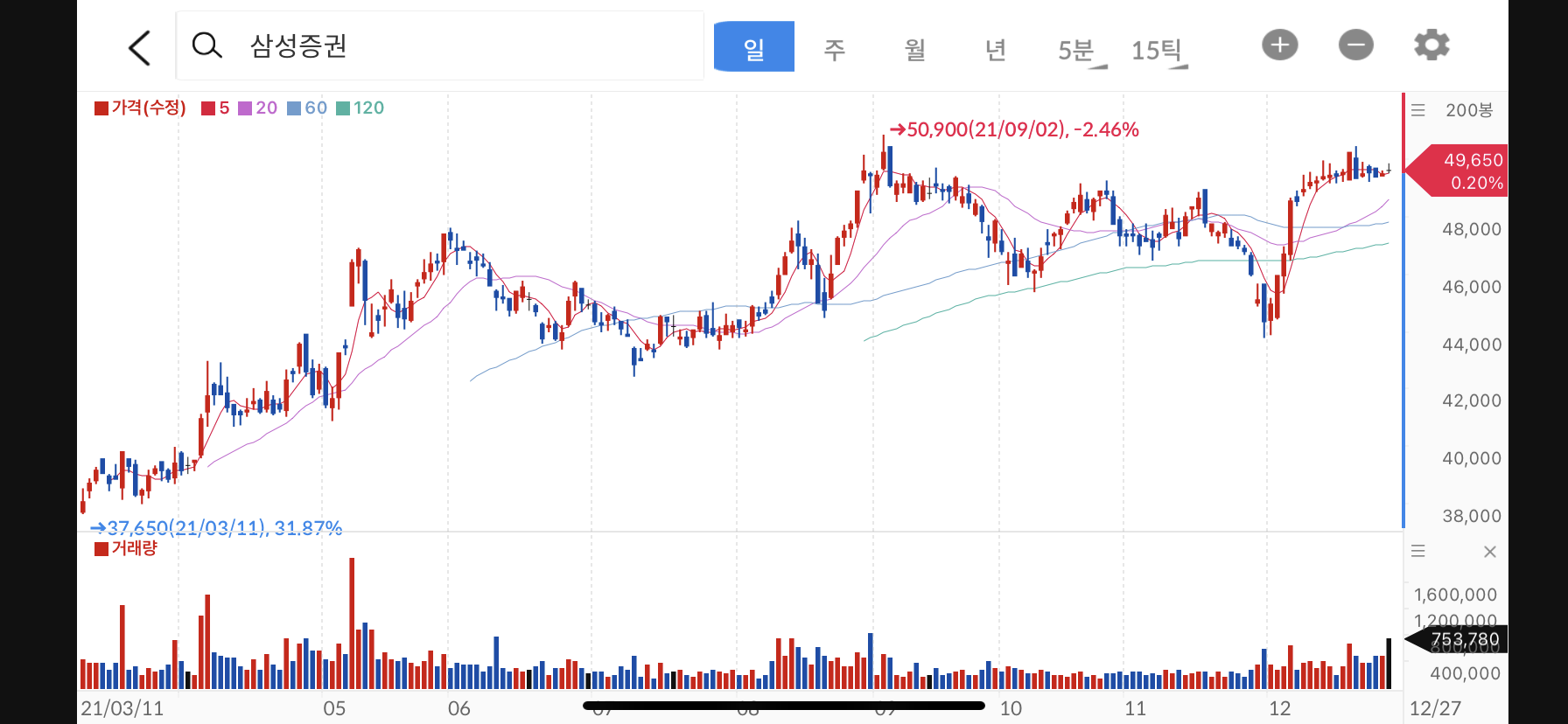Tap the black home indicator bar

click(x=784, y=705)
